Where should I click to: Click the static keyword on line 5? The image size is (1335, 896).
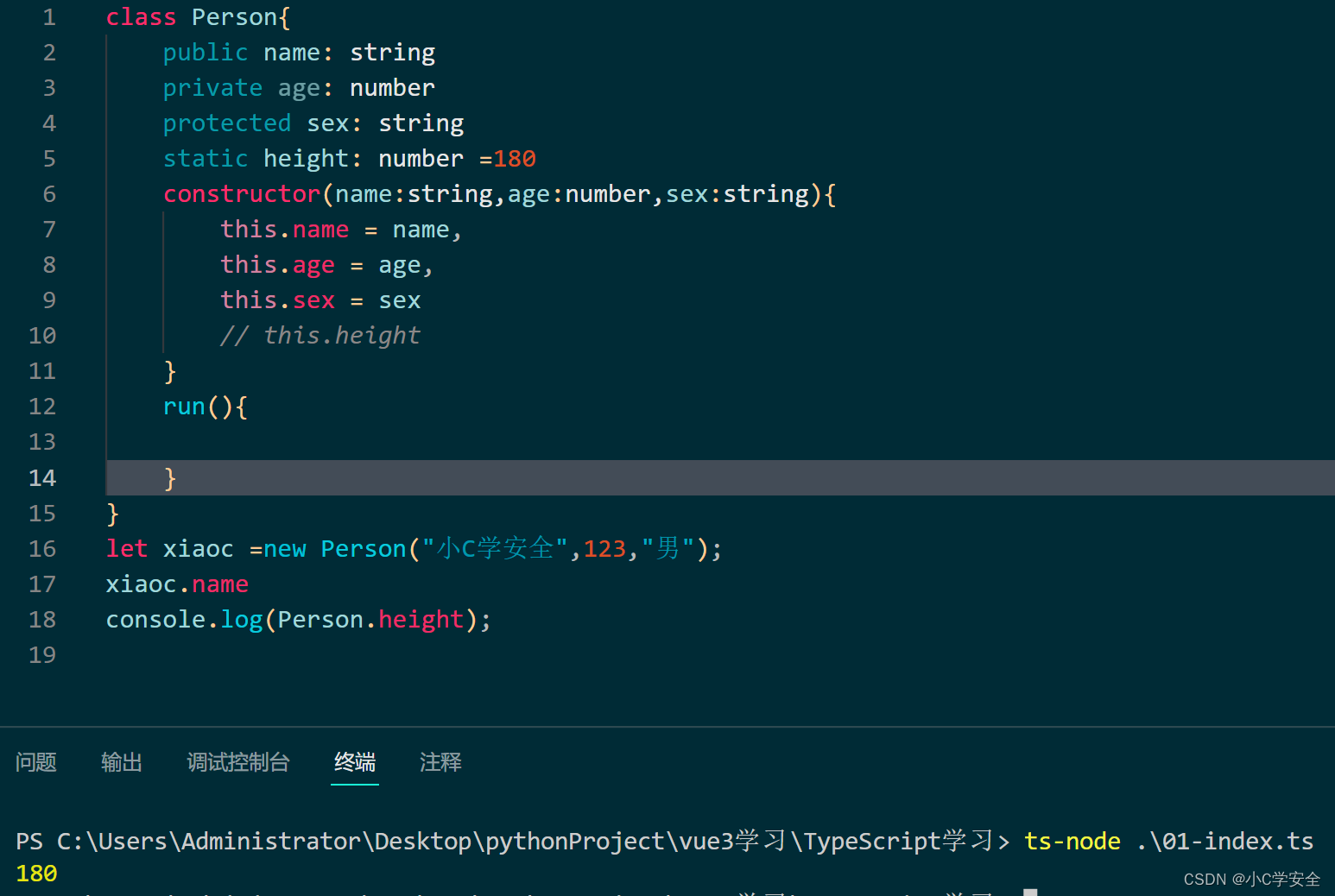click(x=206, y=158)
